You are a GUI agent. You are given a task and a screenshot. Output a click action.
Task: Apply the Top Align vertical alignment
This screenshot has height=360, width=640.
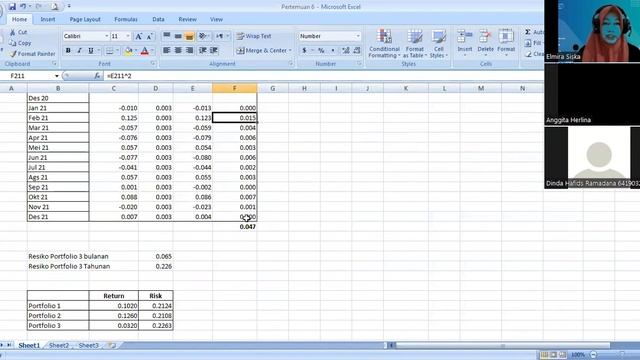(x=167, y=36)
